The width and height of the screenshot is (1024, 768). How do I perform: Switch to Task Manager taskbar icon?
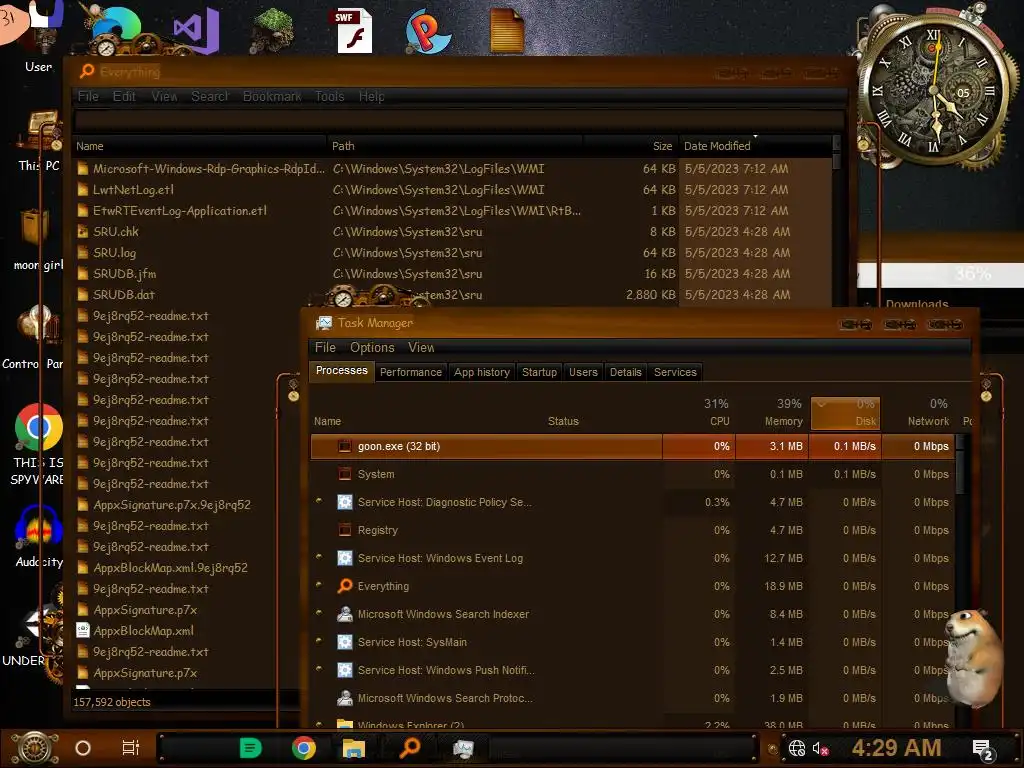click(x=463, y=748)
